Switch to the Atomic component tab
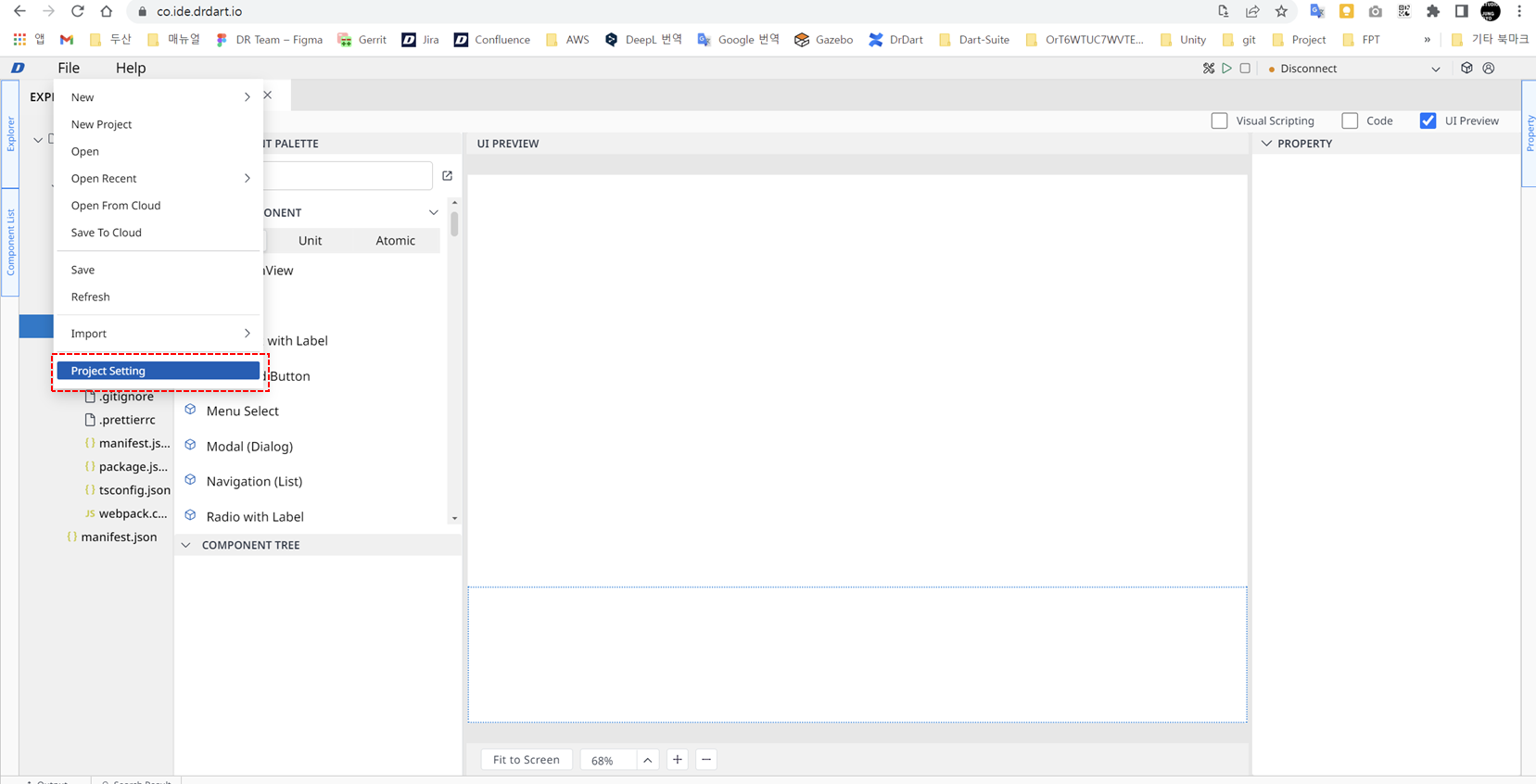This screenshot has height=784, width=1536. [x=395, y=241]
